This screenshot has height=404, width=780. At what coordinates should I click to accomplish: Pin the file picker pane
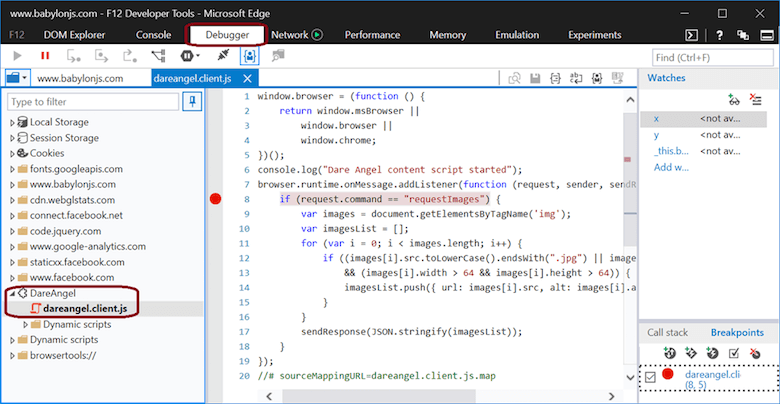click(190, 101)
